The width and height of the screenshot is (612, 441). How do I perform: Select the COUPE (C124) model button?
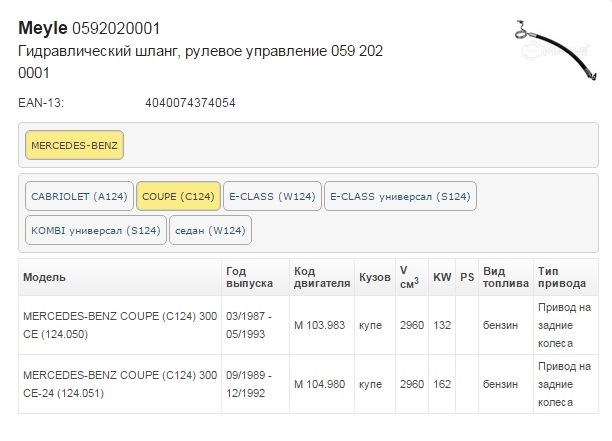pyautogui.click(x=178, y=196)
